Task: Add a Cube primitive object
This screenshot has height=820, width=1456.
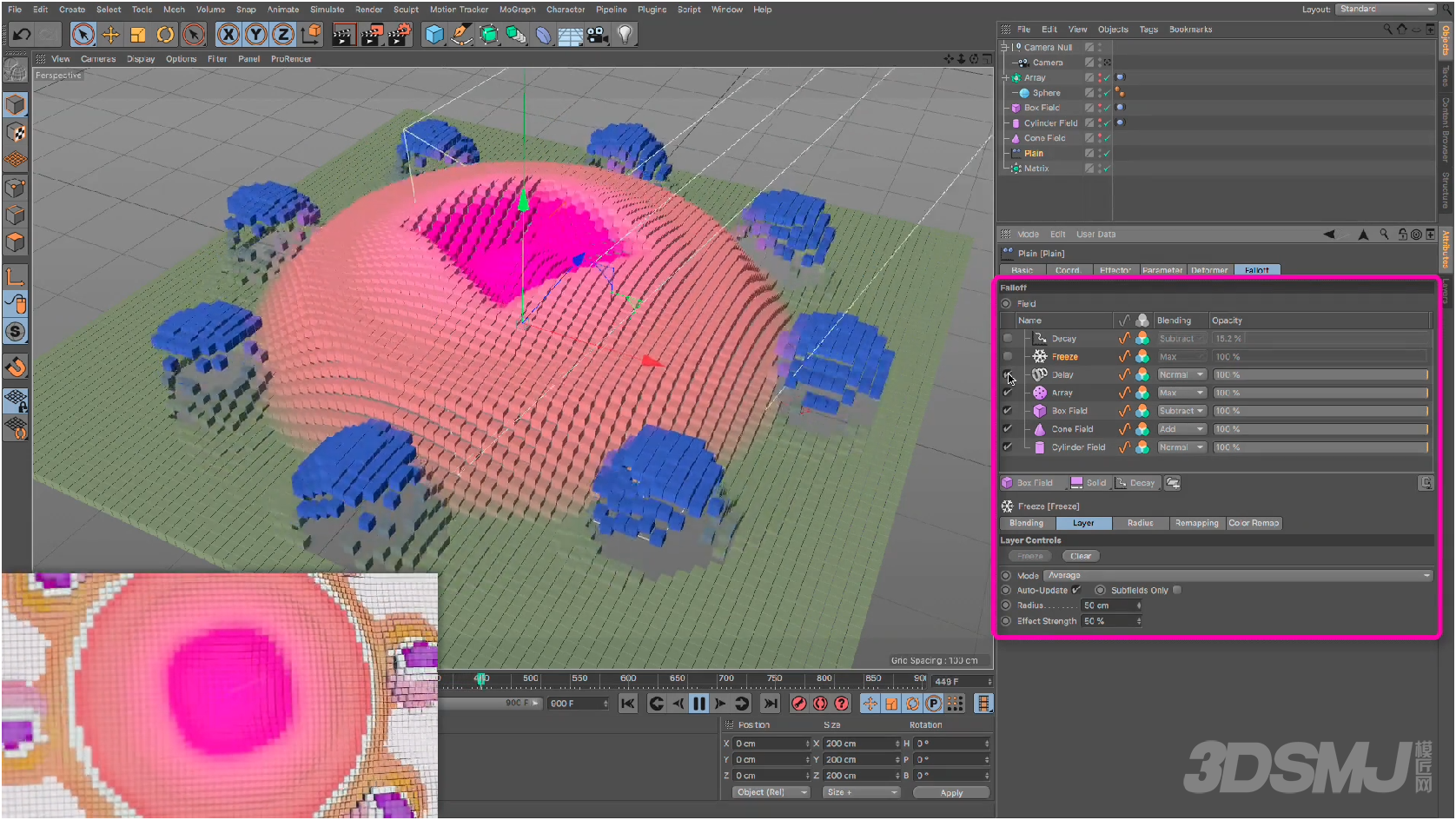Action: [x=434, y=35]
